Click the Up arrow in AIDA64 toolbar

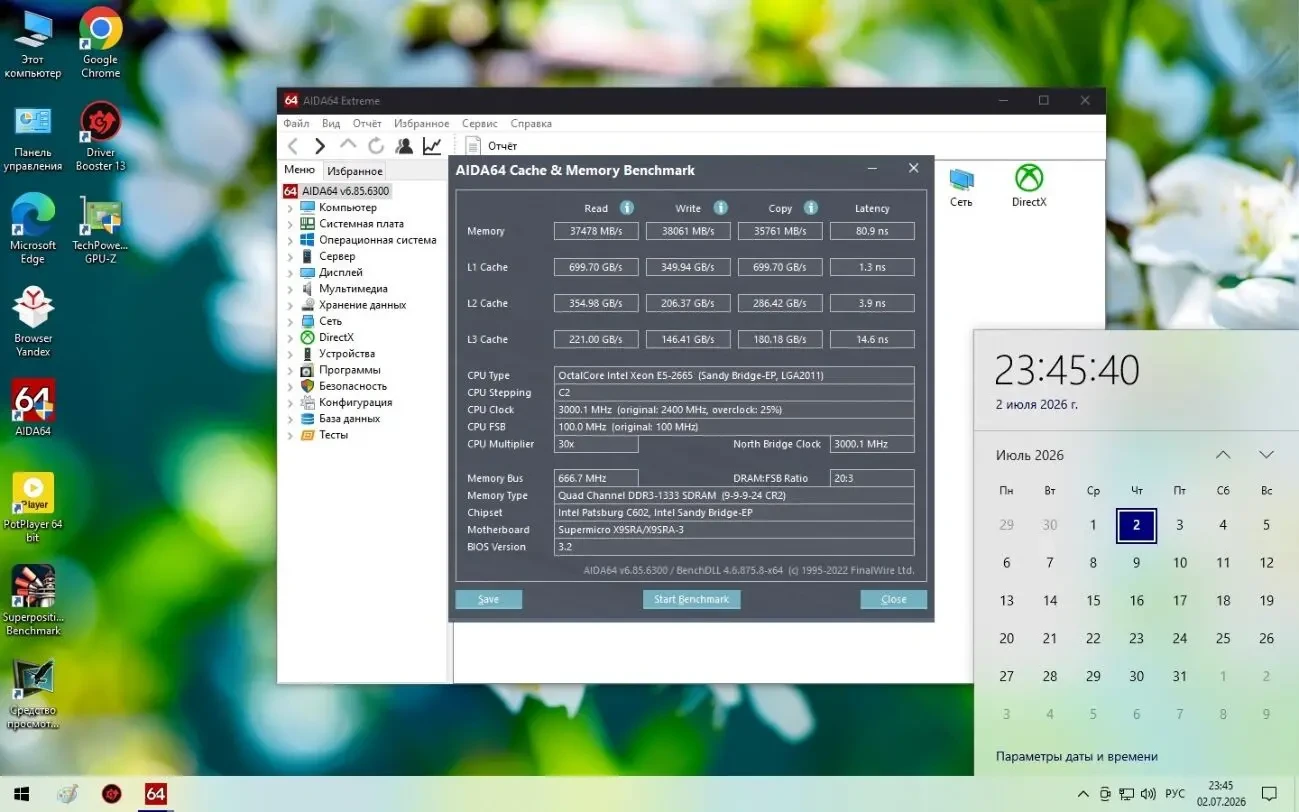click(x=348, y=145)
